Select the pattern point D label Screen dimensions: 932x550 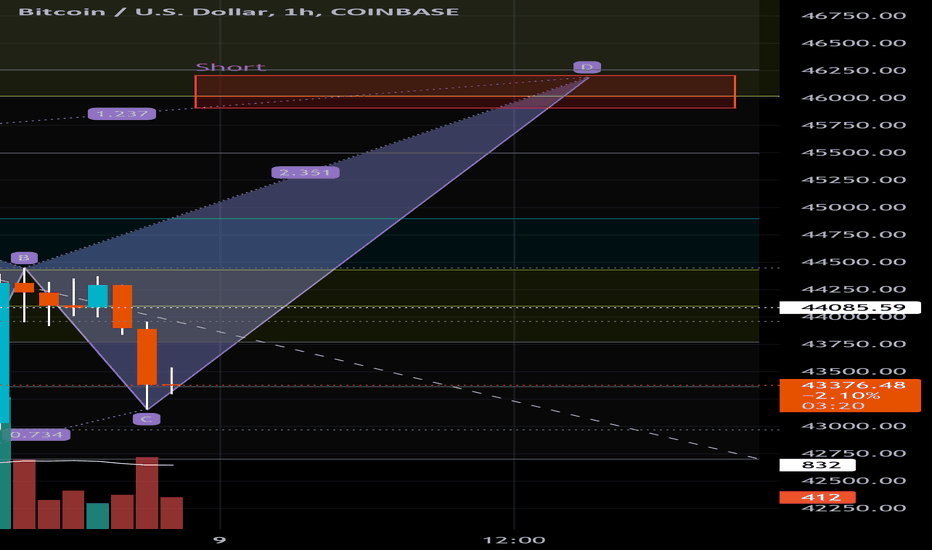587,67
